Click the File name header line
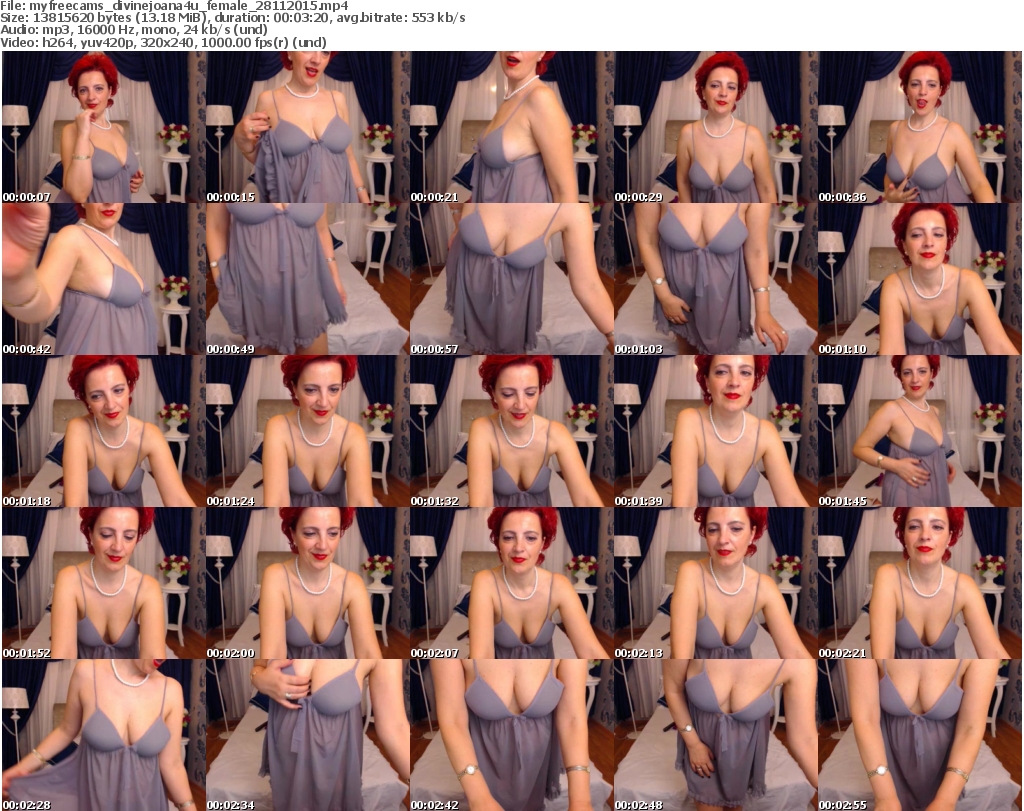1024x811 pixels. point(174,6)
